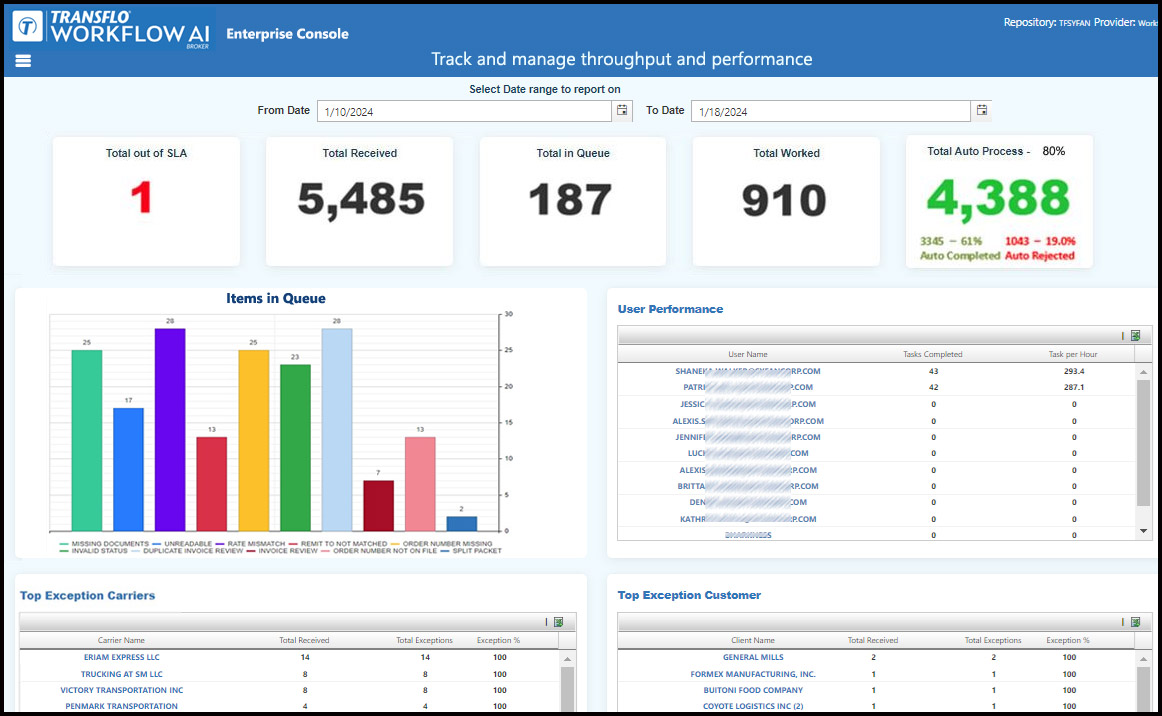The image size is (1162, 716).
Task: Click Task per Hour value 293.4
Action: tap(1074, 371)
